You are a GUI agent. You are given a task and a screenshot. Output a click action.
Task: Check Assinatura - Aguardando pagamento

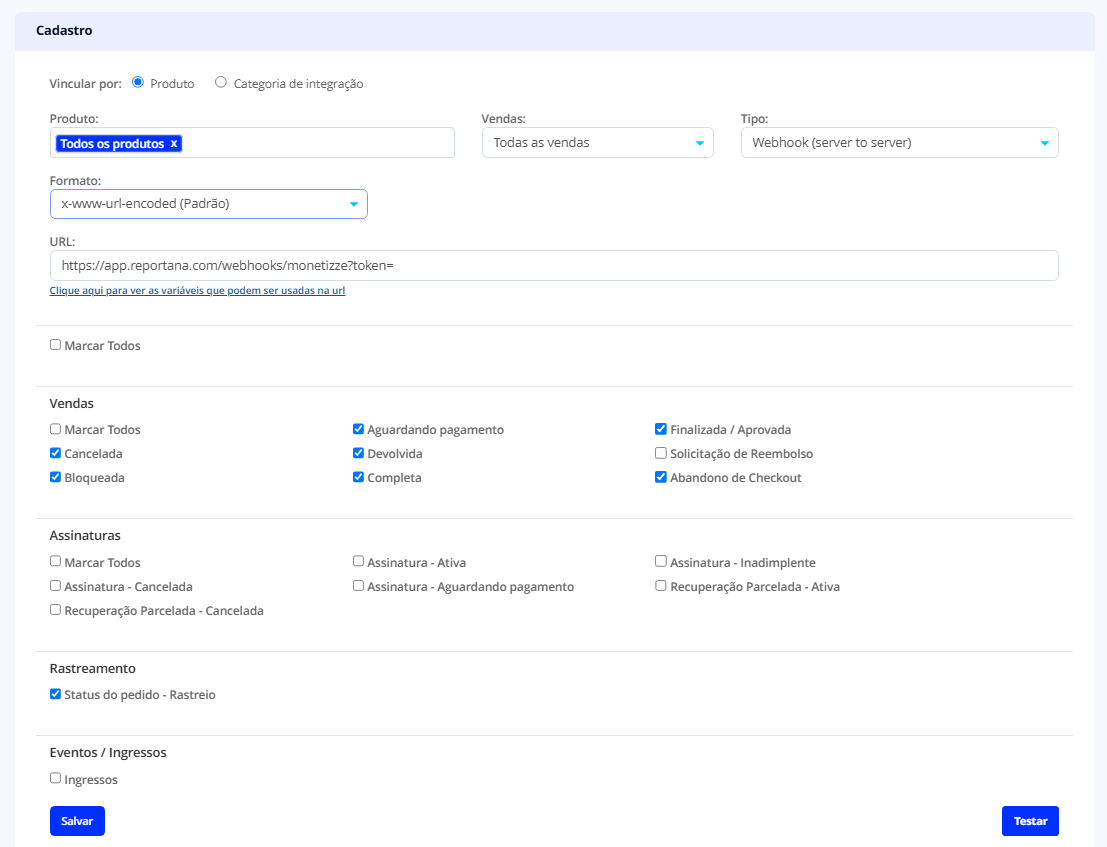[358, 586]
